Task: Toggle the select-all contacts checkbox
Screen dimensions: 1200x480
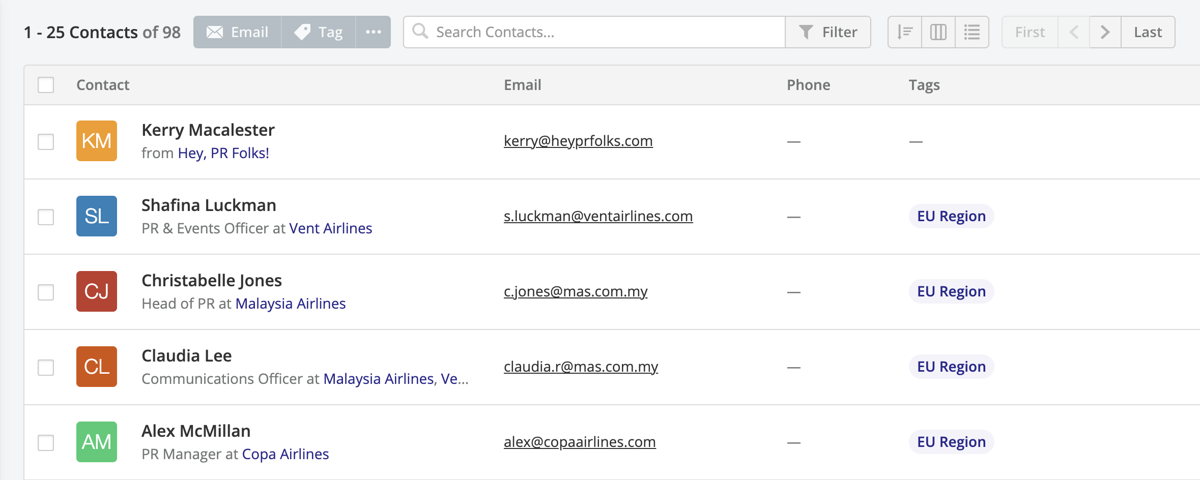Action: 46,85
